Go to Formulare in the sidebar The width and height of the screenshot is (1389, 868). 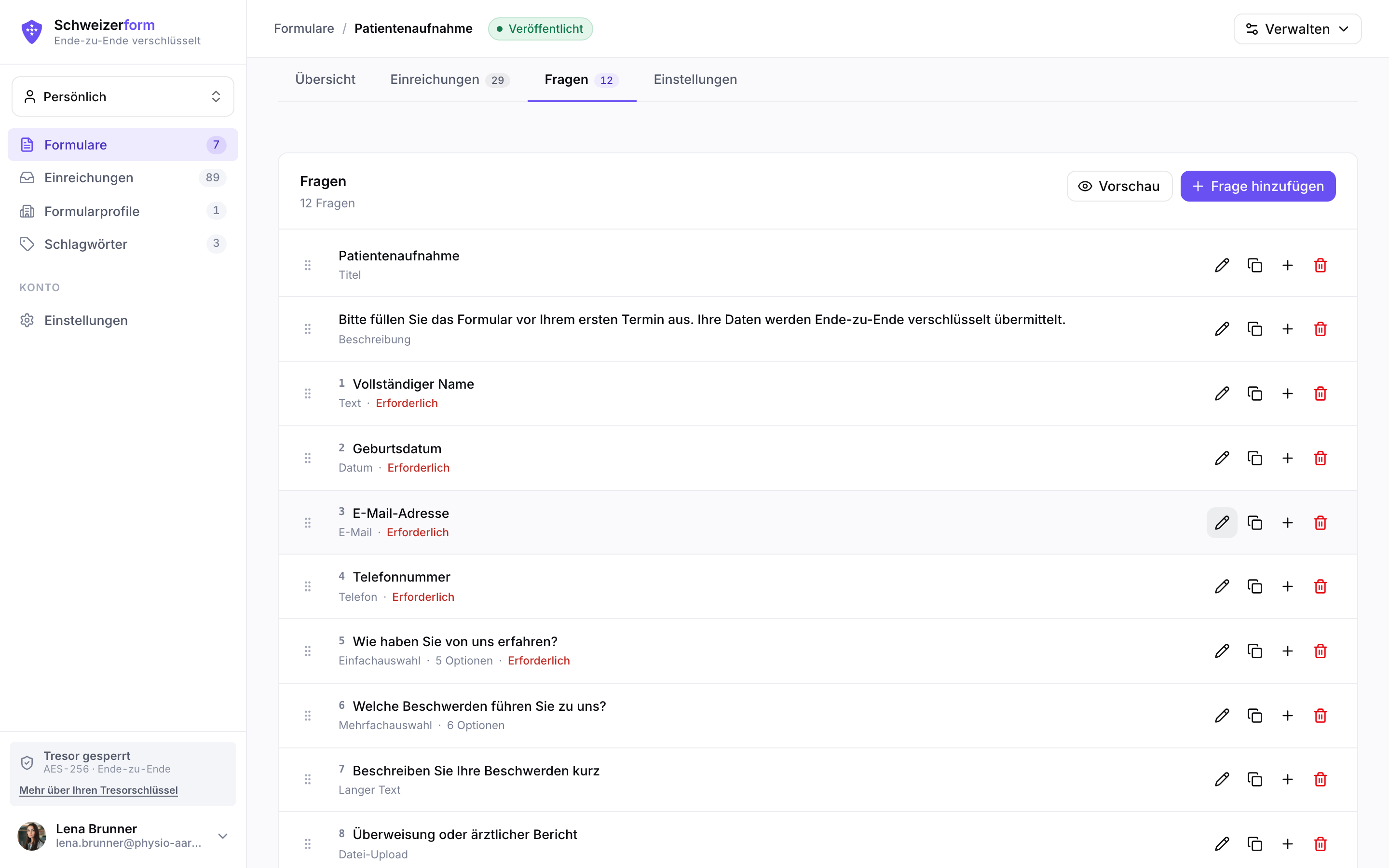123,145
